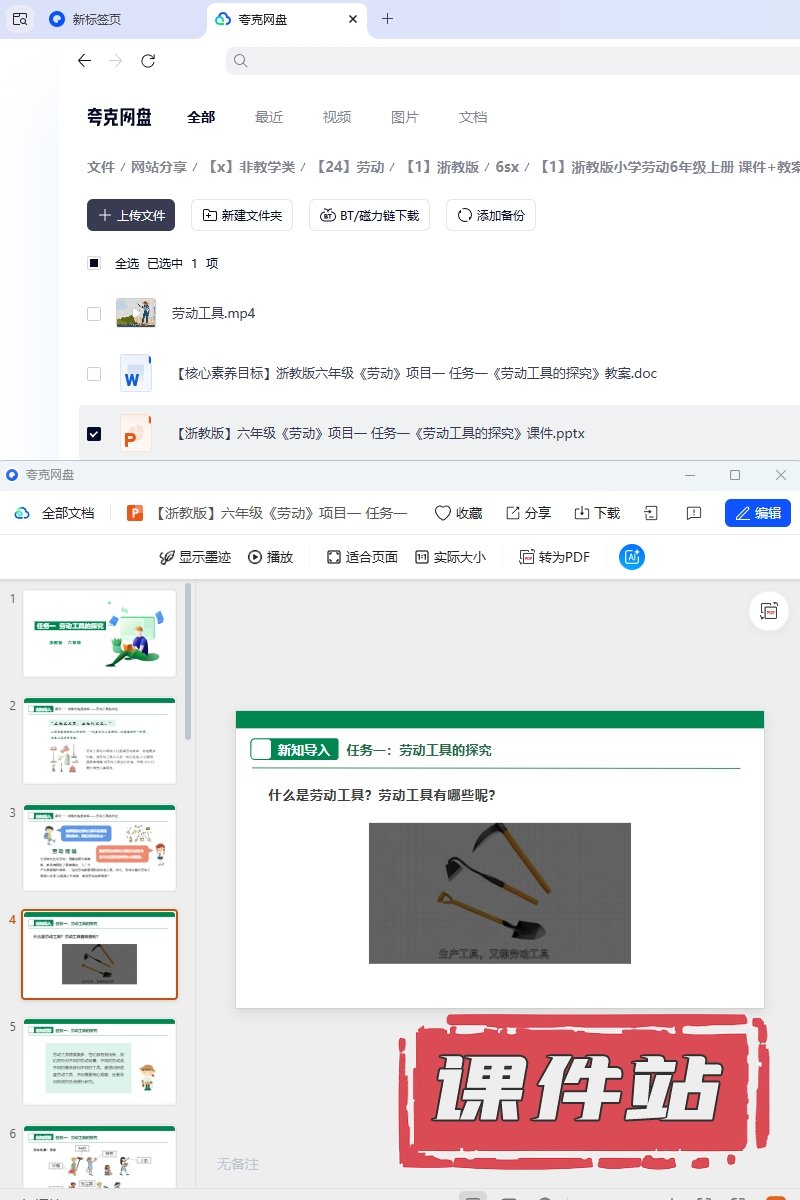Viewport: 800px width, 1200px height.
Task: Click the feedback message icon
Action: (694, 513)
